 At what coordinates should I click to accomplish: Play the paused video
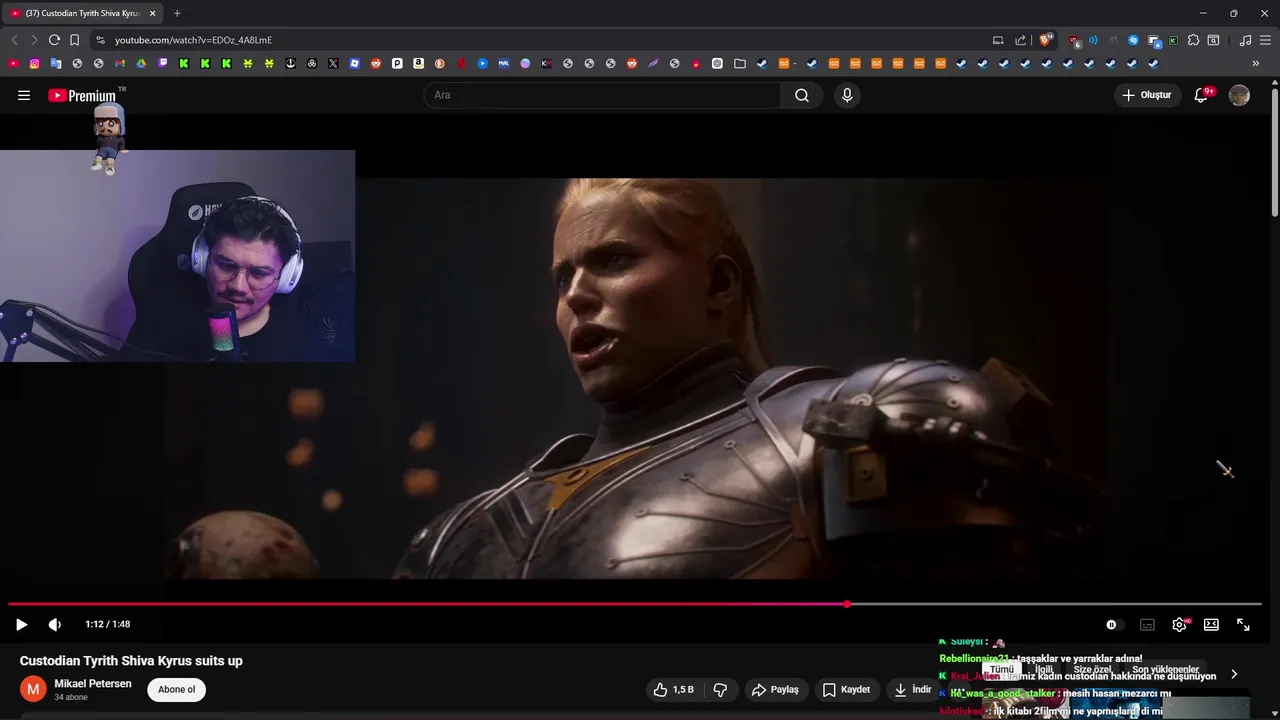pyautogui.click(x=21, y=624)
